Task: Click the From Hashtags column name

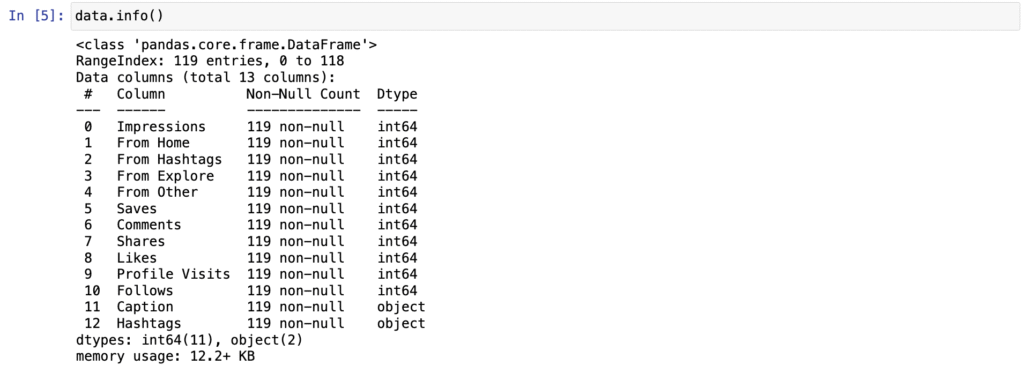Action: [169, 159]
